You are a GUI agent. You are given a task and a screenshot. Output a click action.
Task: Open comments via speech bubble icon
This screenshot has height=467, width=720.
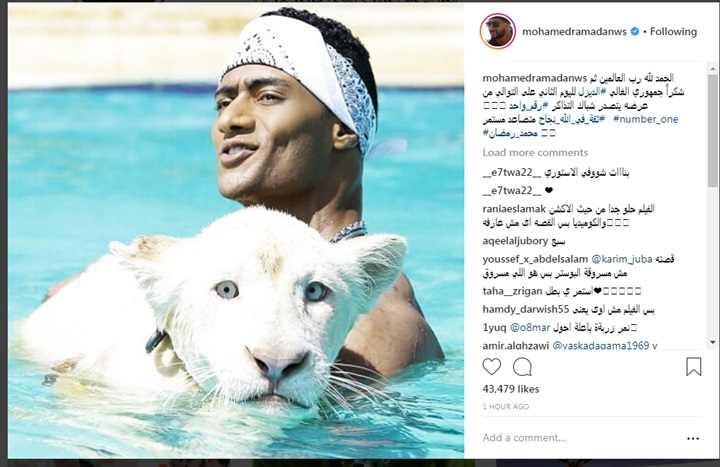pyautogui.click(x=522, y=367)
